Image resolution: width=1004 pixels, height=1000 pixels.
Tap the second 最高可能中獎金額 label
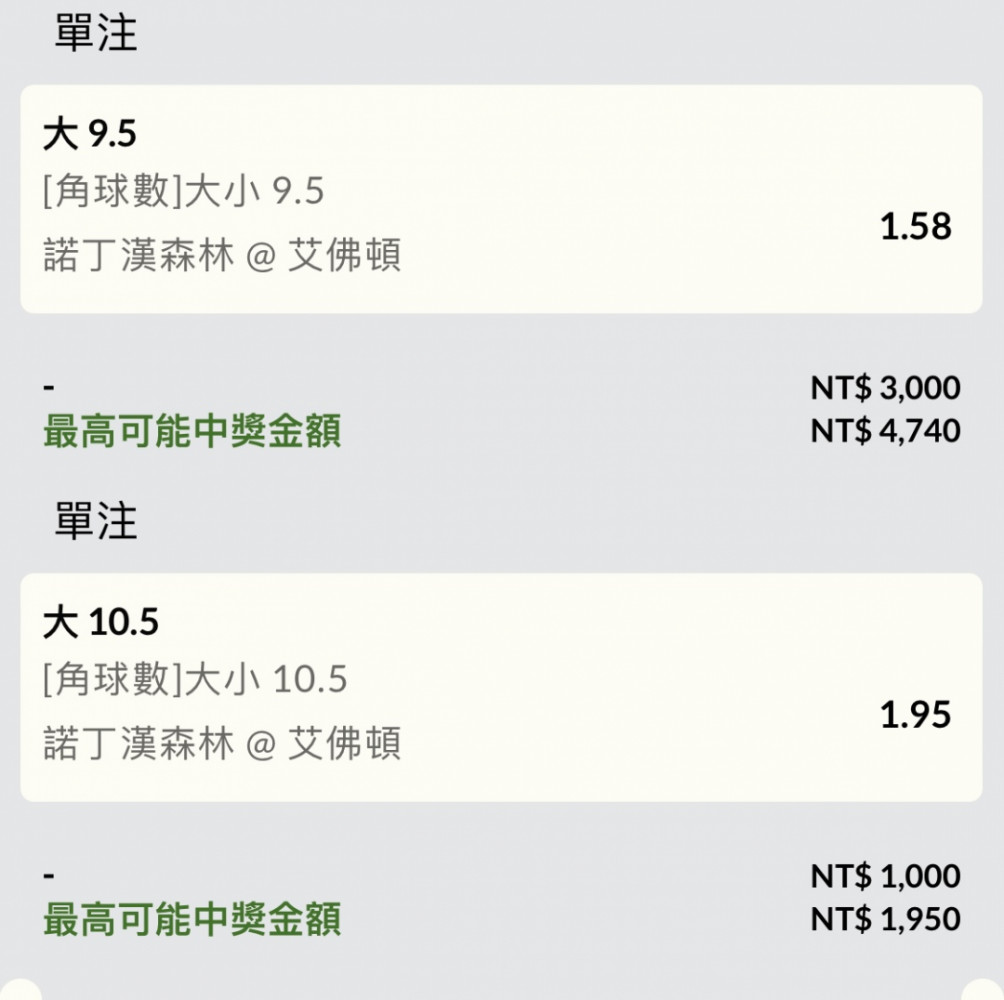click(x=192, y=918)
